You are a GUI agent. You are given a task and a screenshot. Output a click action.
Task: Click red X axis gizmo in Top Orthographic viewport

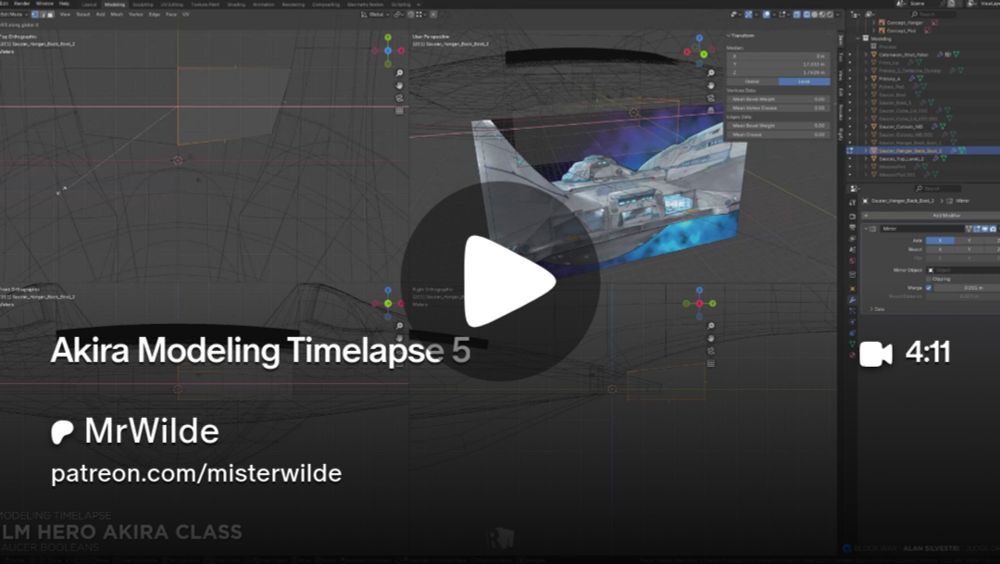401,50
